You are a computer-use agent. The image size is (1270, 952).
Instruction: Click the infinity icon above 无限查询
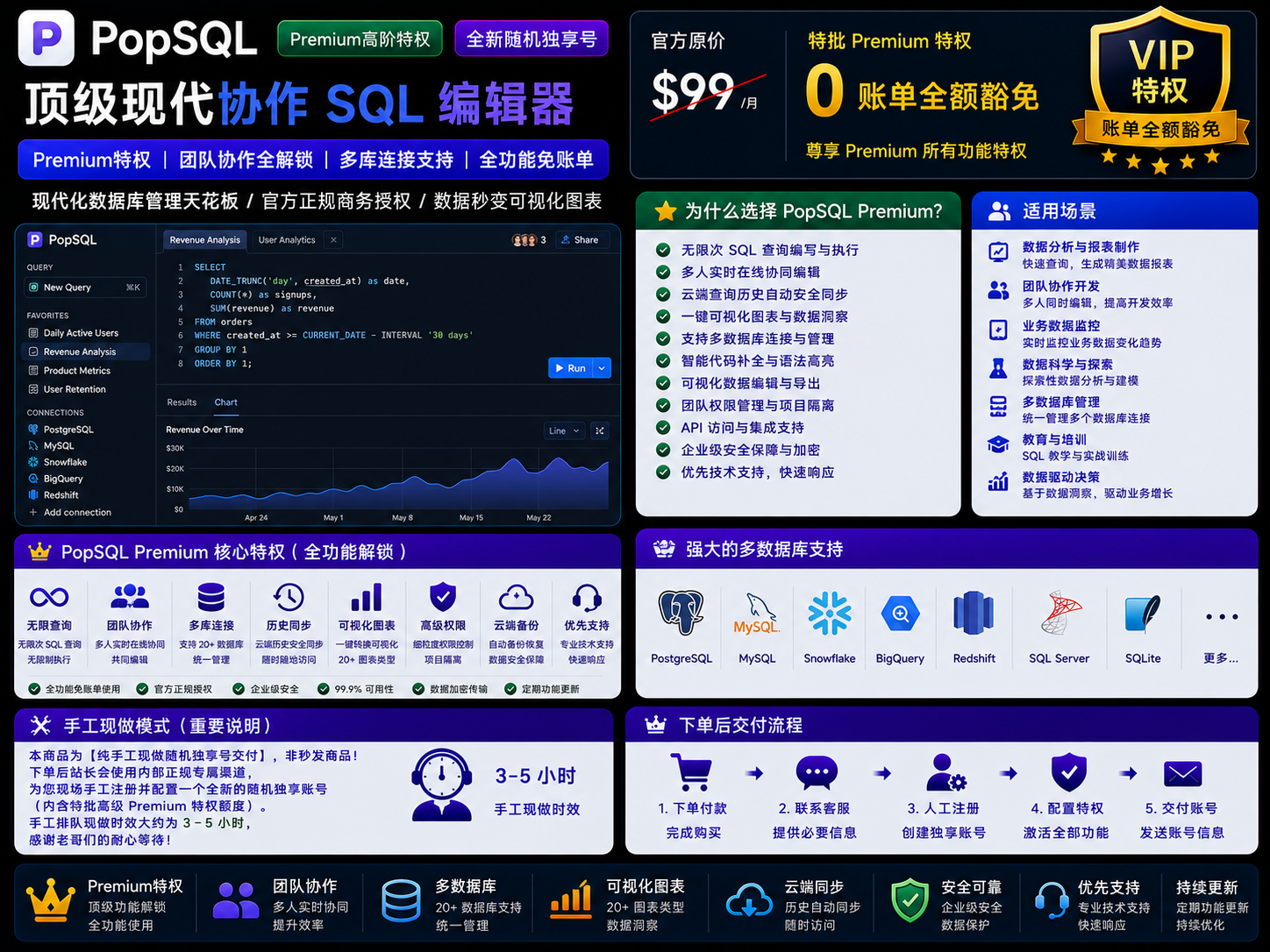49,597
